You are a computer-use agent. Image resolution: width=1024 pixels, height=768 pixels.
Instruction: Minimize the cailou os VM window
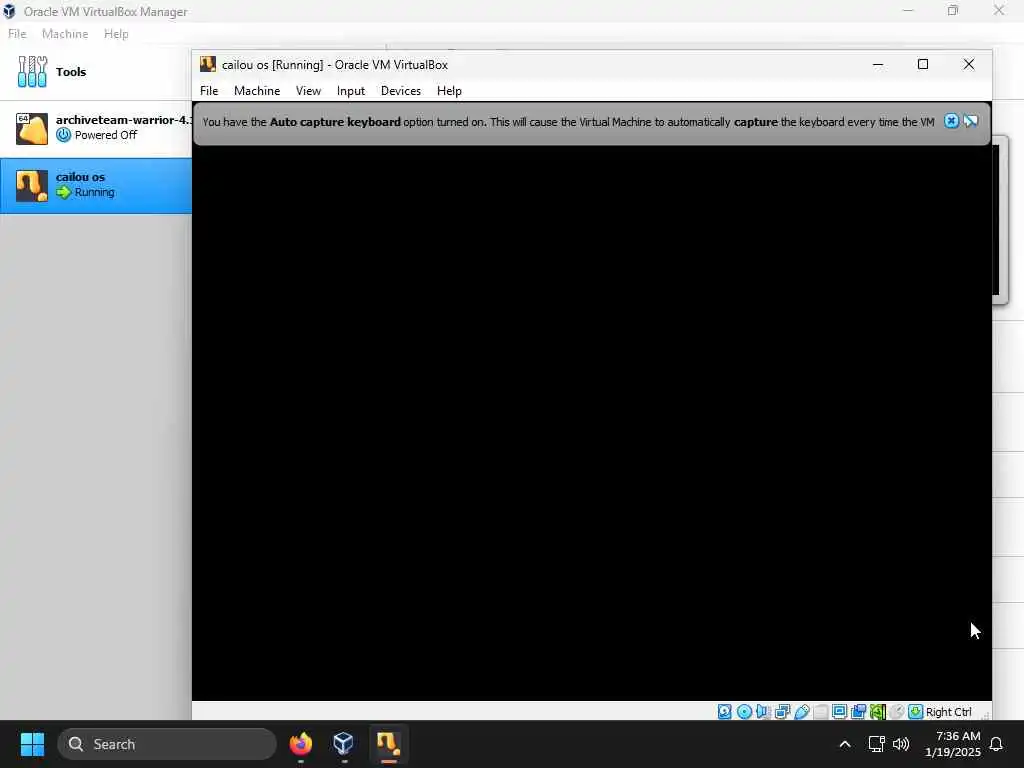coord(878,64)
